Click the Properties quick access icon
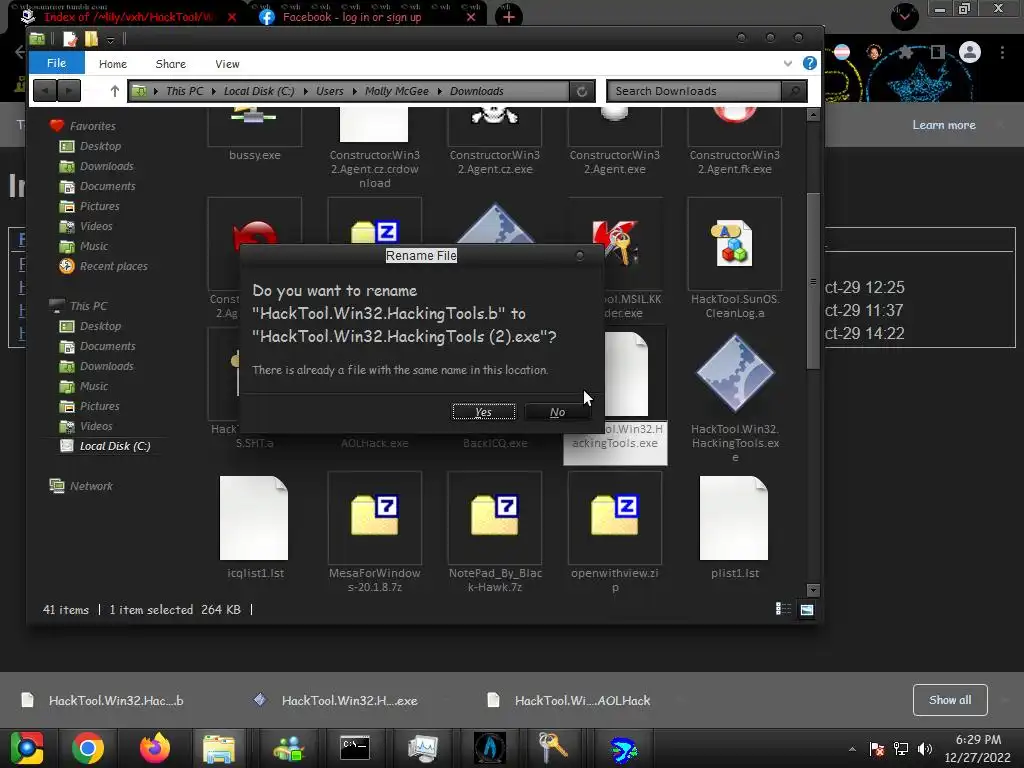 pos(69,39)
